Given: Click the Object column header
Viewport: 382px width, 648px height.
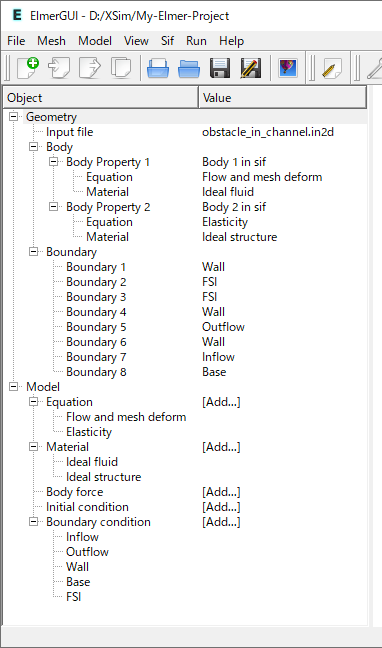Looking at the screenshot, I should coord(101,98).
